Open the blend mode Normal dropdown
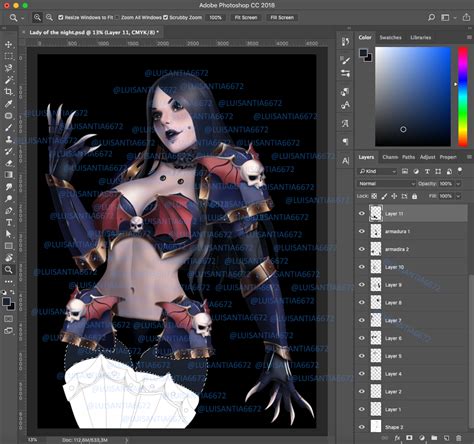 pos(386,184)
